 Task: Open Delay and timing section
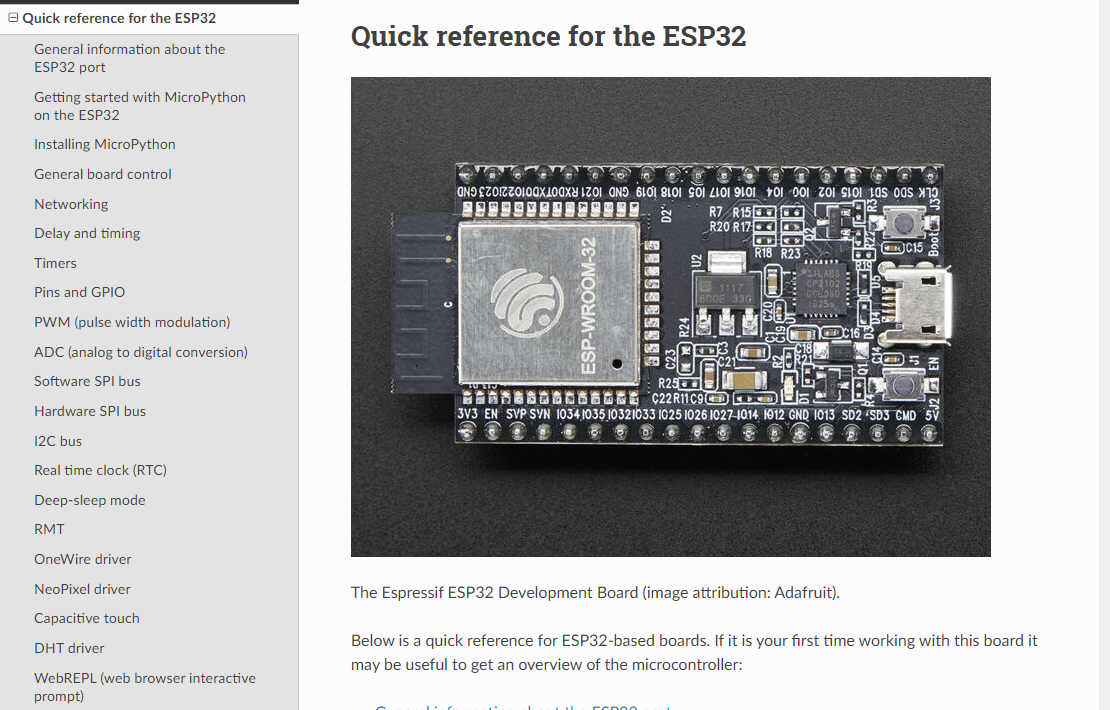coord(87,233)
